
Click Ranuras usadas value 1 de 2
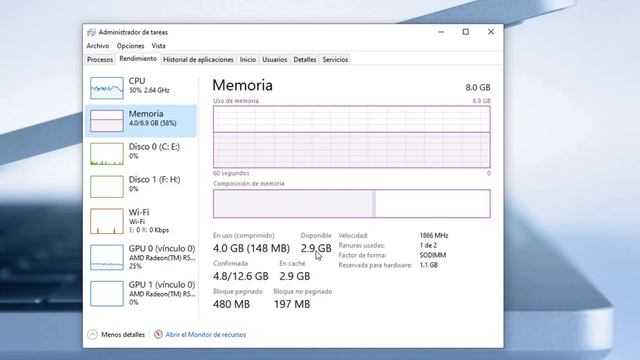tap(428, 245)
